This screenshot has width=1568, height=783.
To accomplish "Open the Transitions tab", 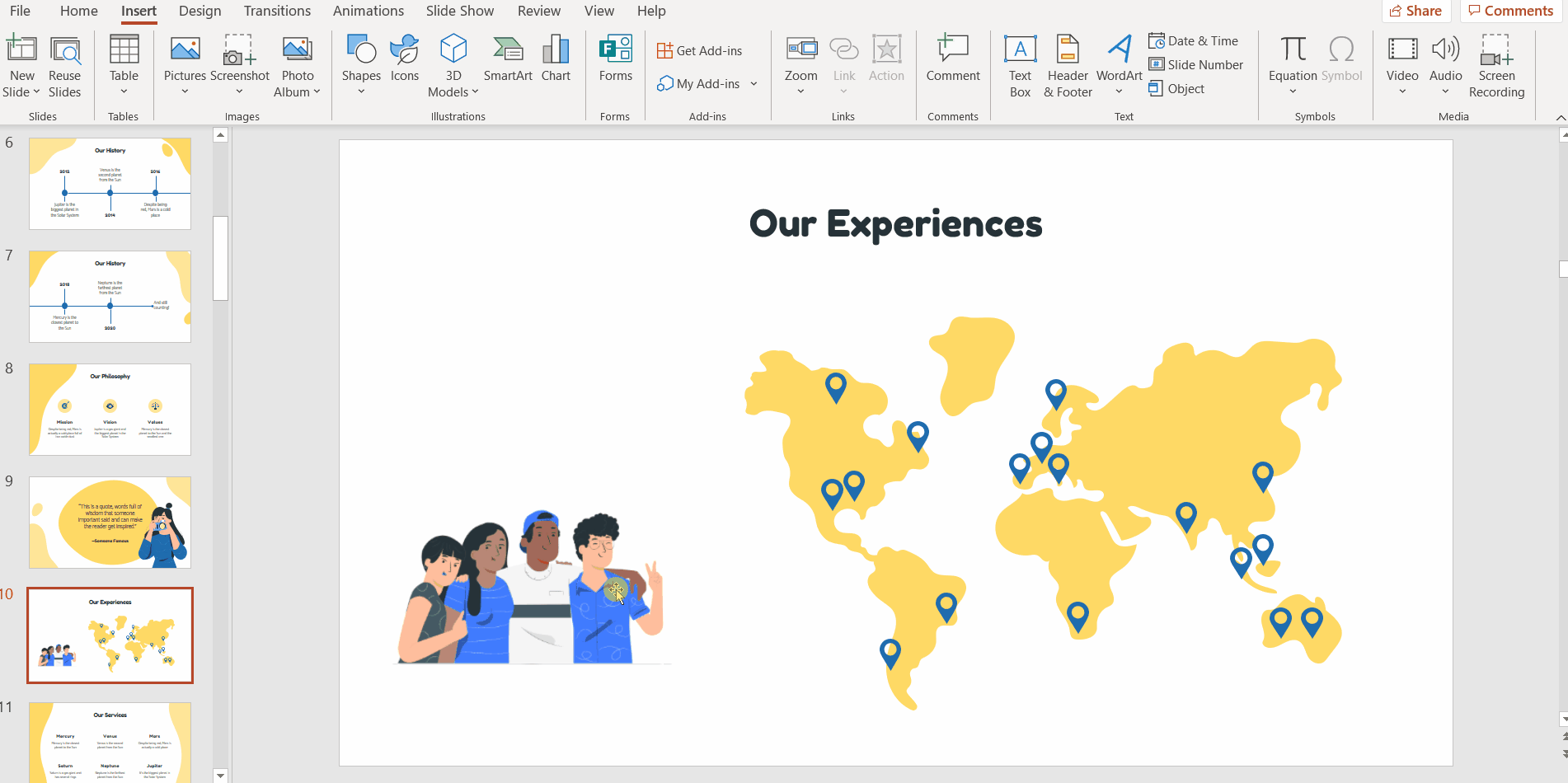I will pos(277,11).
